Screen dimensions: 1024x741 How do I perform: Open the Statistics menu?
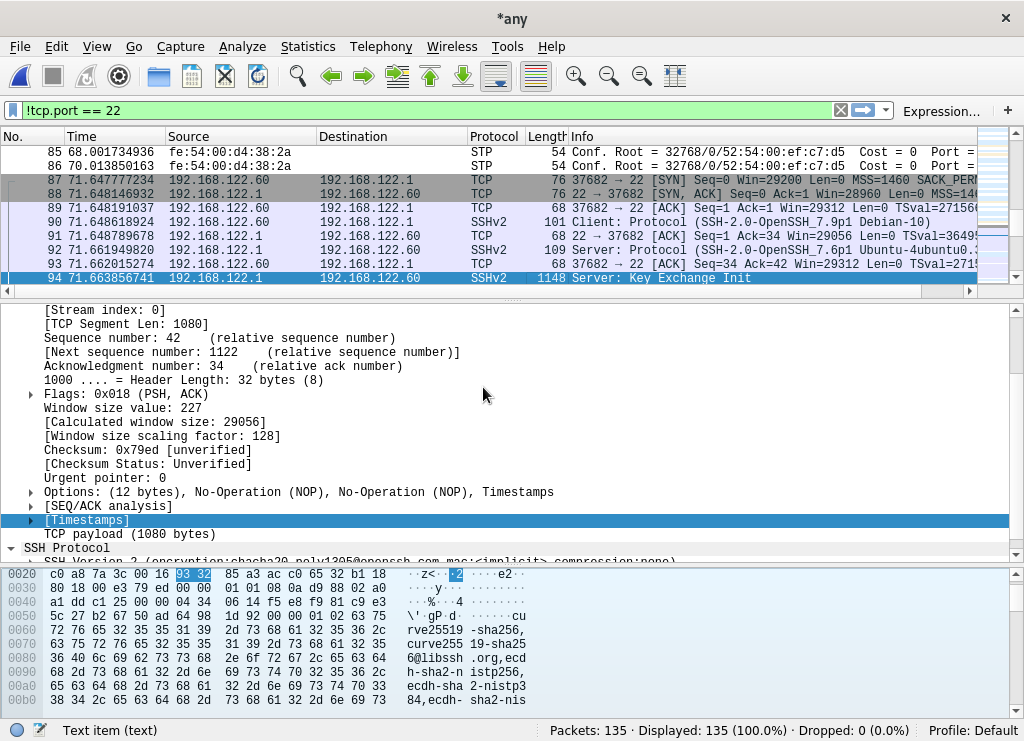308,47
